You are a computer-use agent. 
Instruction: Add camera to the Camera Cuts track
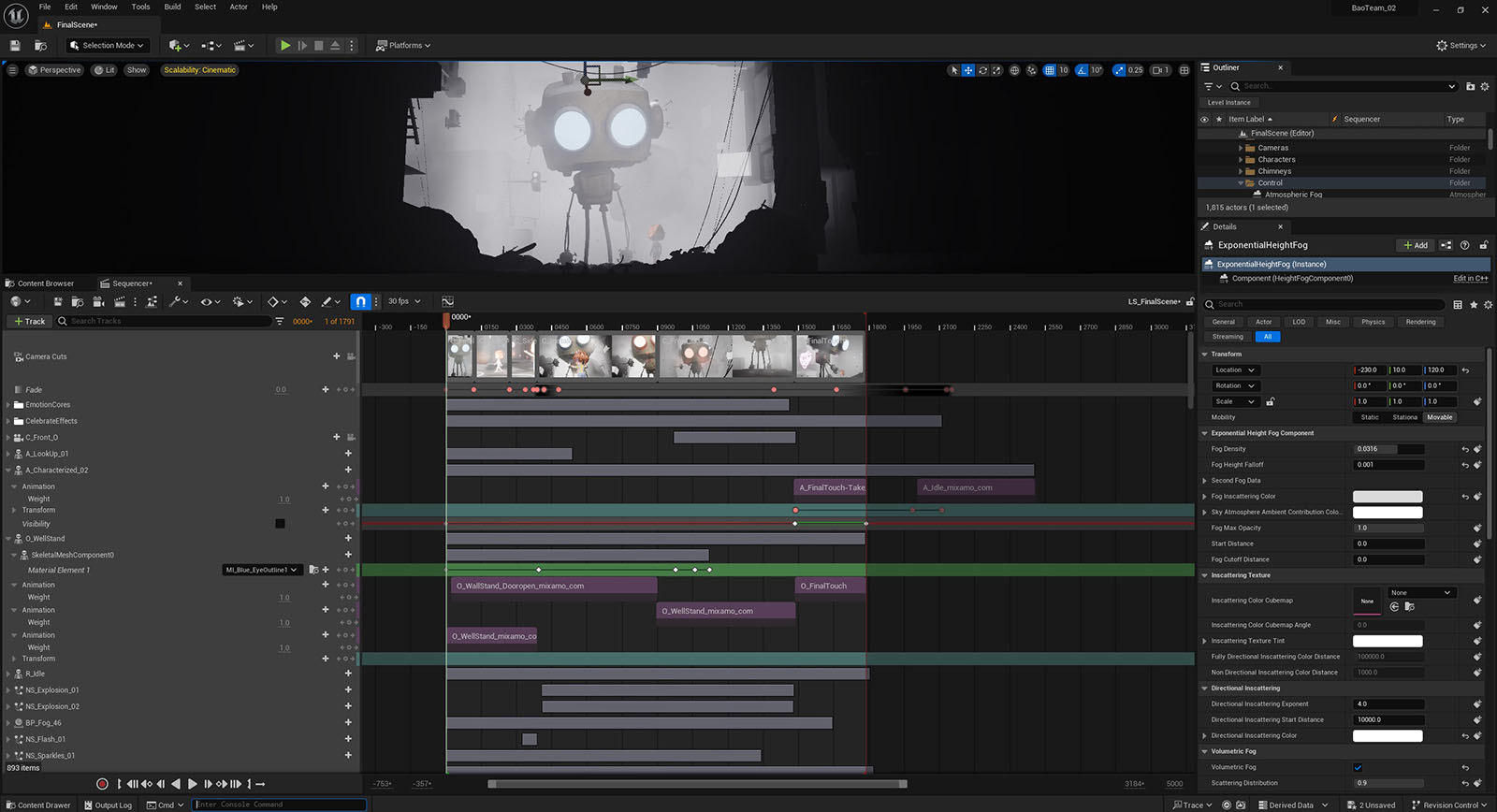337,356
